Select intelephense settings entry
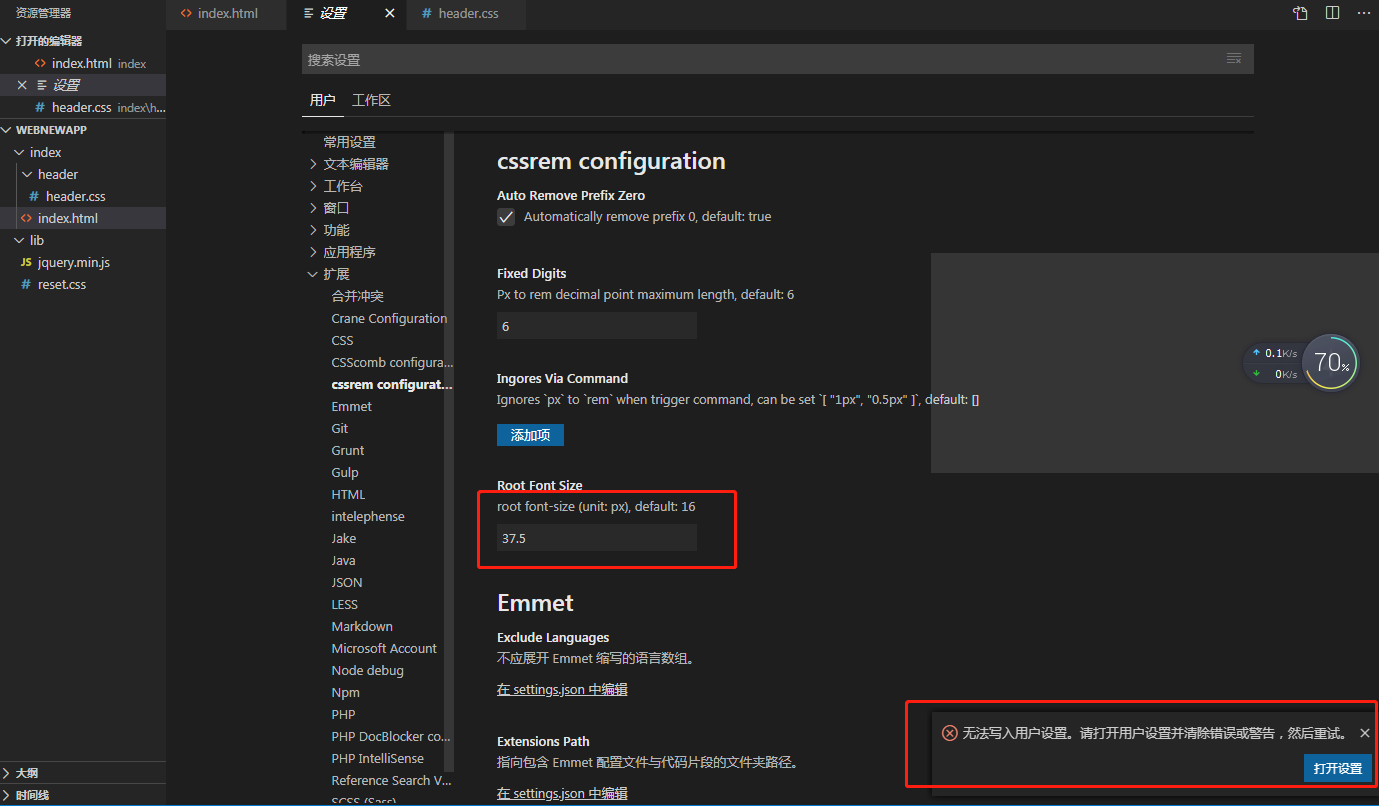The height and width of the screenshot is (806, 1379). point(368,516)
